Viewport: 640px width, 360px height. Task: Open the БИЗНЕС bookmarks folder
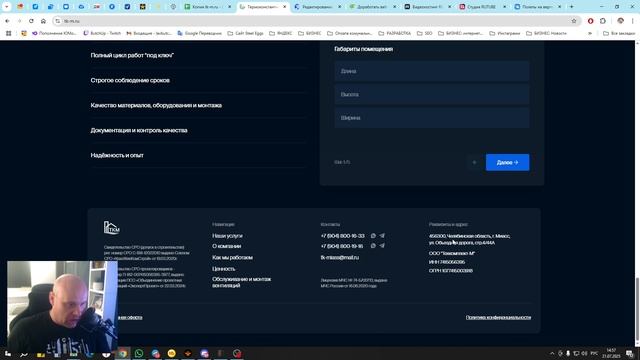pos(309,33)
